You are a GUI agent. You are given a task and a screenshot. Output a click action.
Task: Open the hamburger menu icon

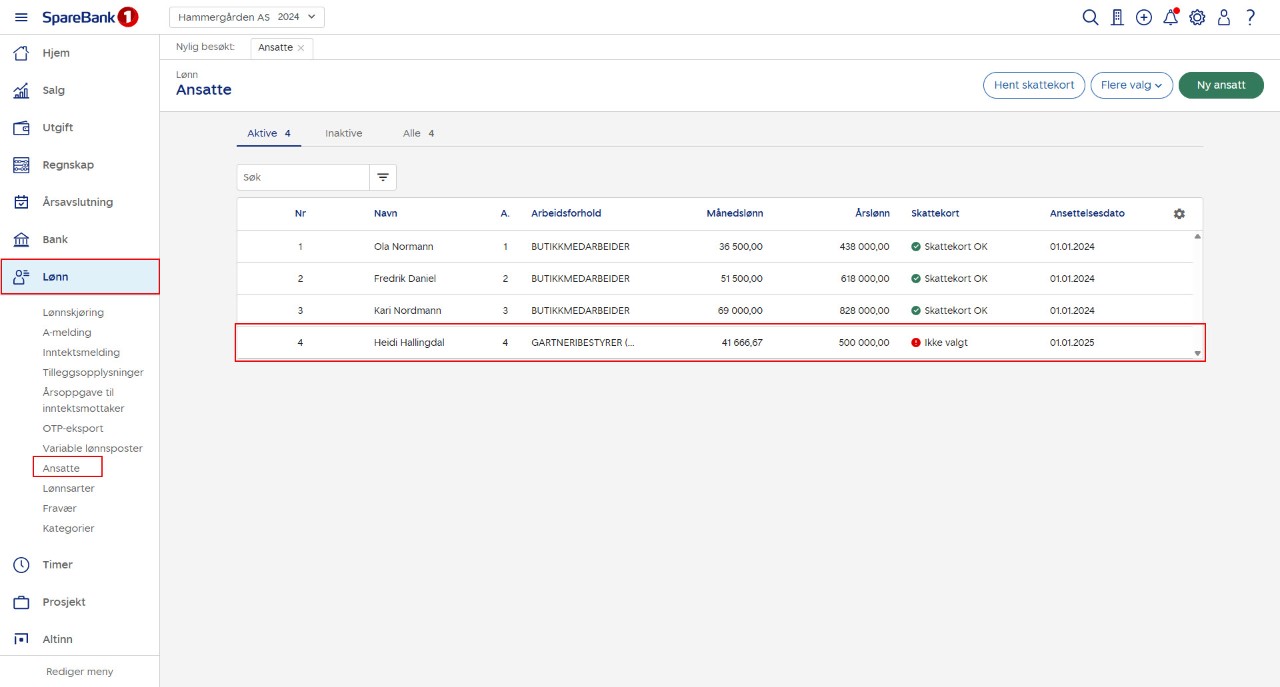[21, 17]
